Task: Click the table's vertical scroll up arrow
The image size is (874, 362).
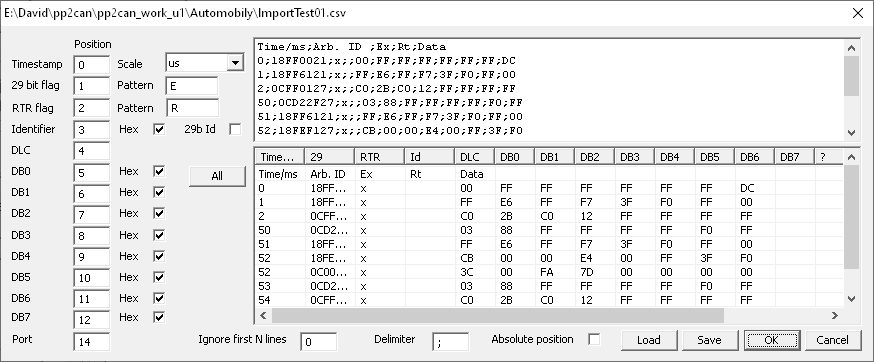Action: pos(851,157)
